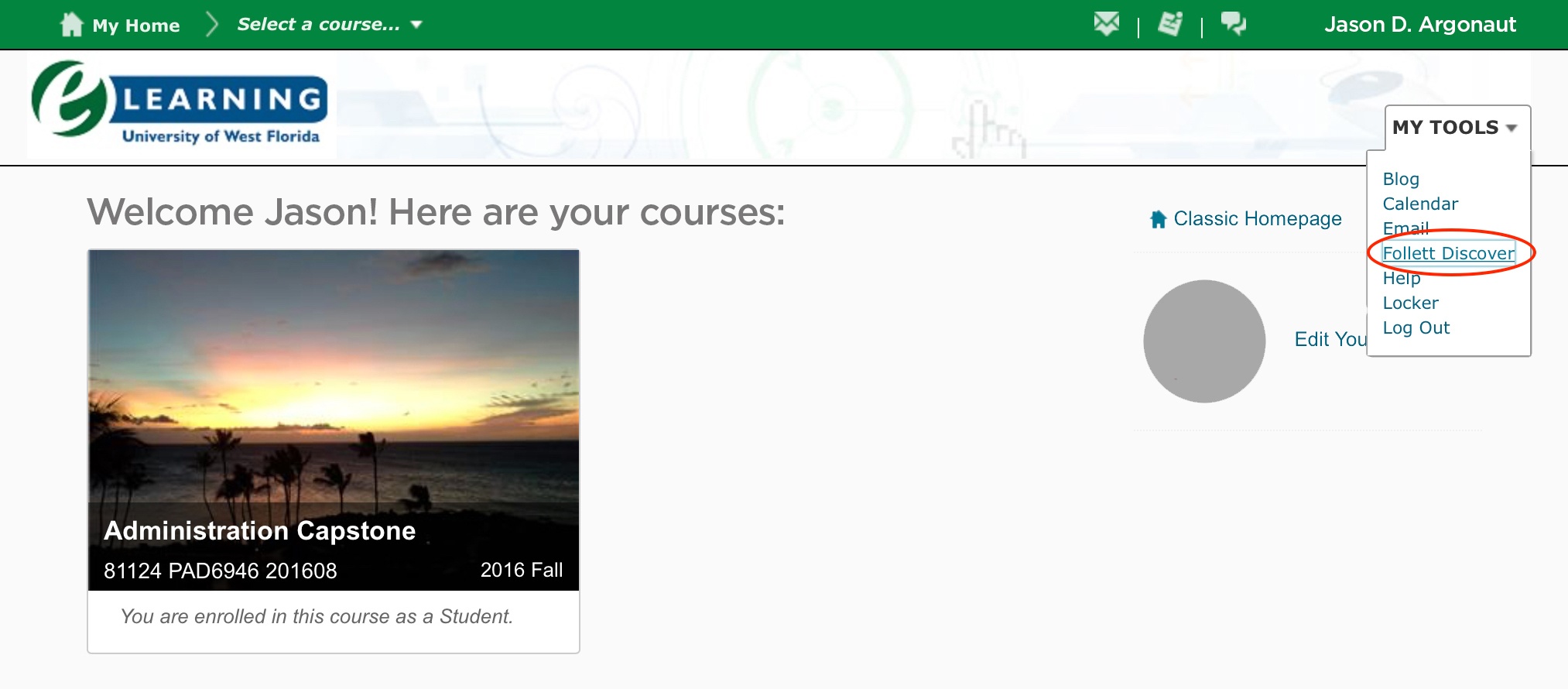Click the arrow next to Select a course
This screenshot has height=689, width=1568.
(x=416, y=25)
